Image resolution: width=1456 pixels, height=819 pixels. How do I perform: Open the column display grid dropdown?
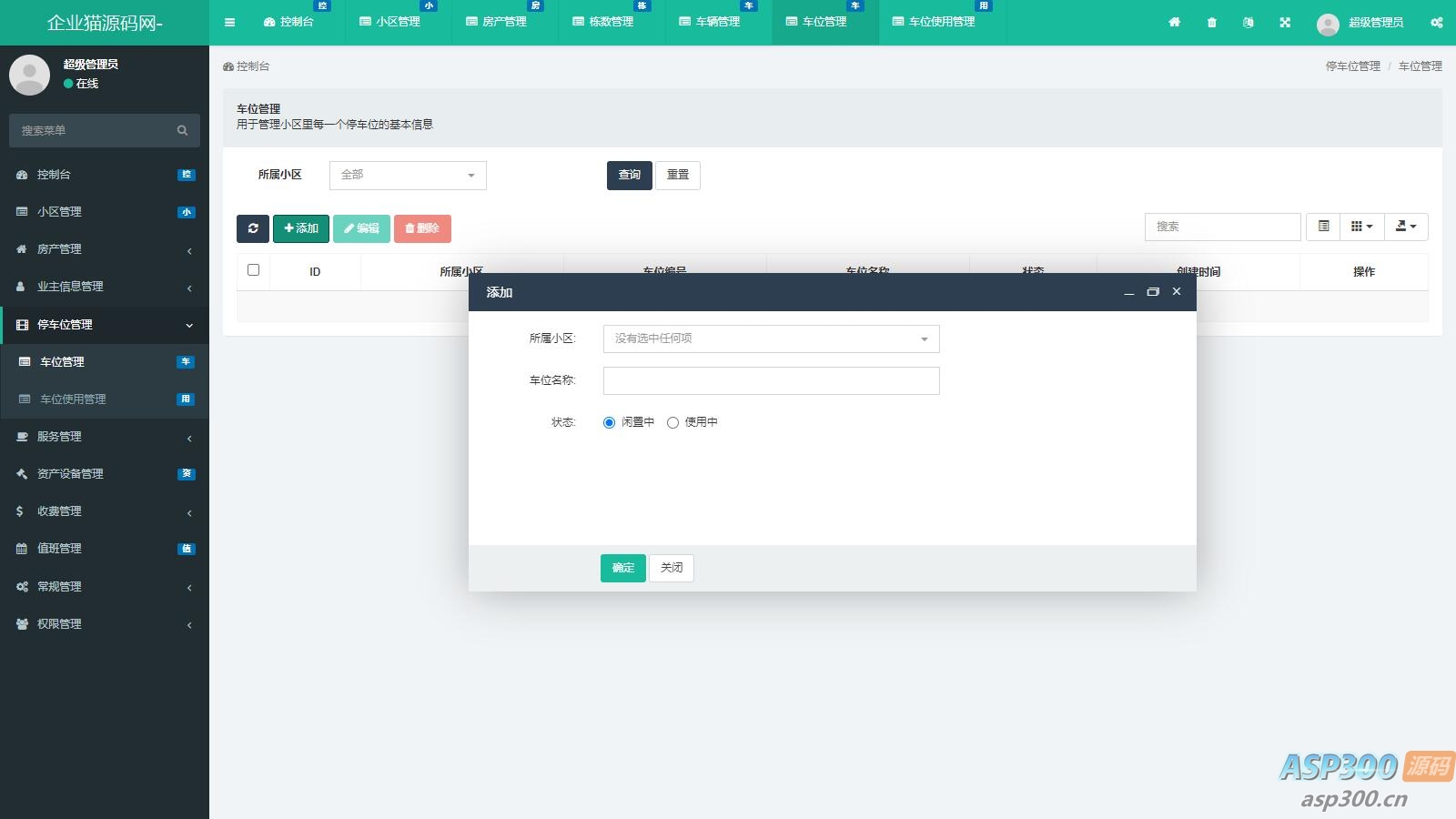1362,227
